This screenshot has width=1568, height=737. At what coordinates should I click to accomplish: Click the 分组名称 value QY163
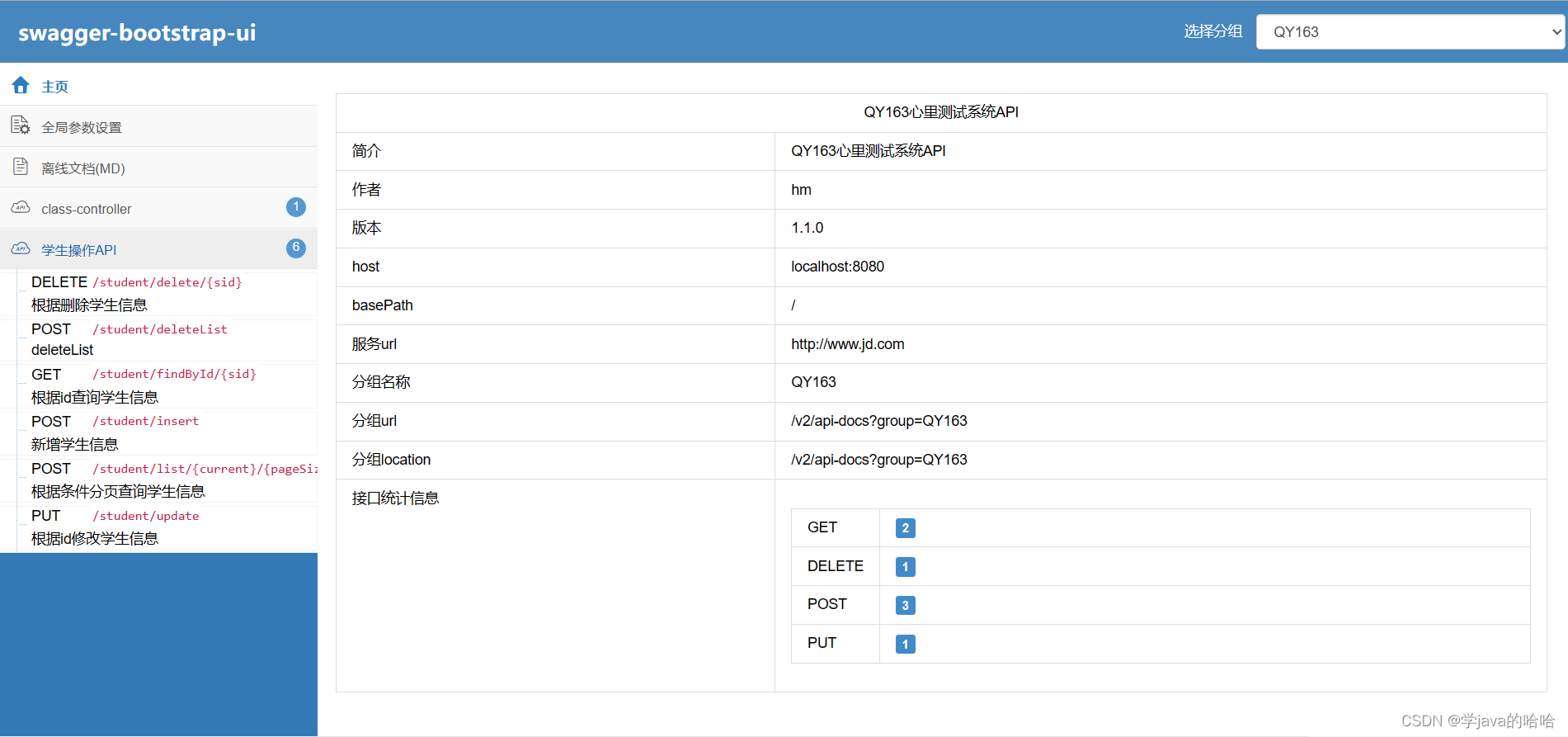(813, 382)
